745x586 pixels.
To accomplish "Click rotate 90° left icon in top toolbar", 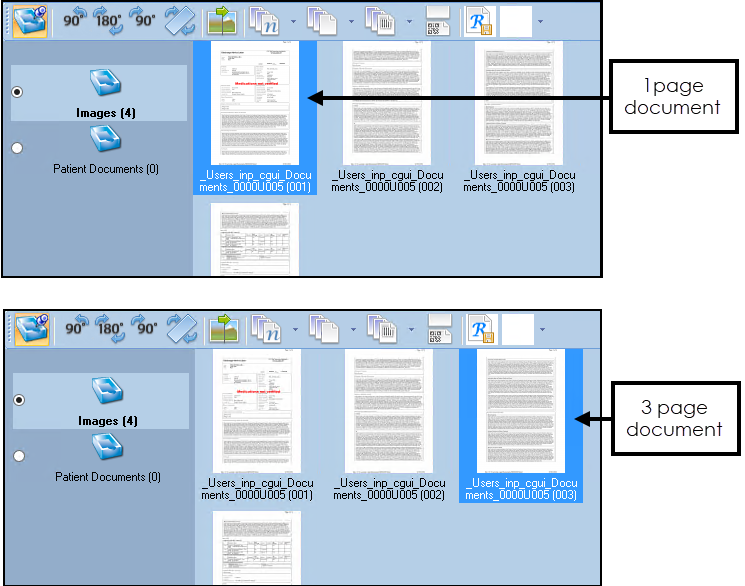I will pyautogui.click(x=76, y=20).
